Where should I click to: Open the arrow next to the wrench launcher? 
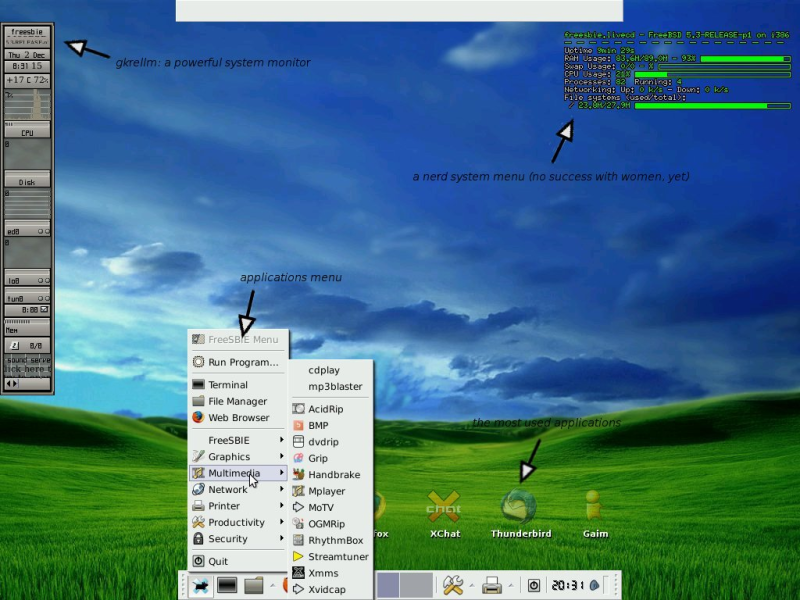pos(471,585)
